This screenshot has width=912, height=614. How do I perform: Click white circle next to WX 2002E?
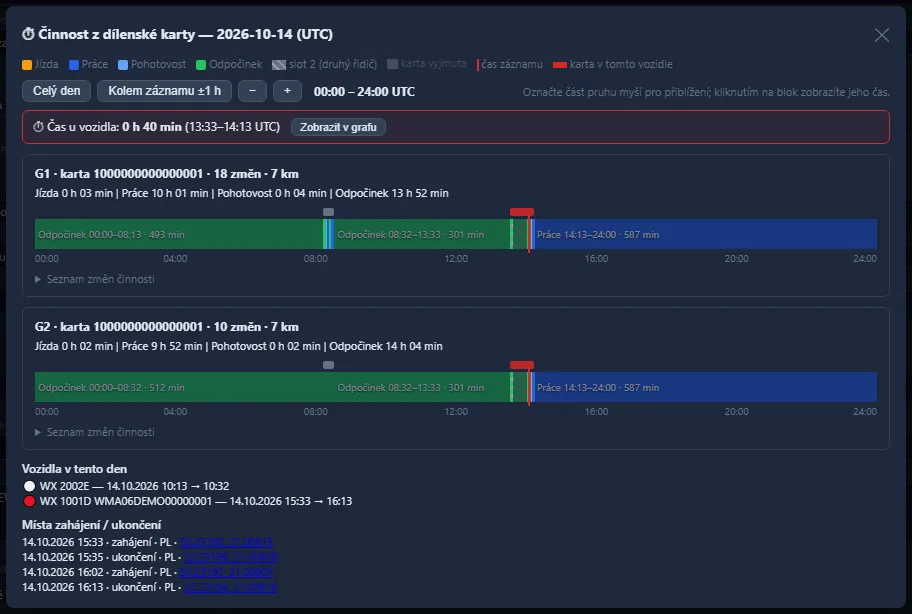pos(29,486)
